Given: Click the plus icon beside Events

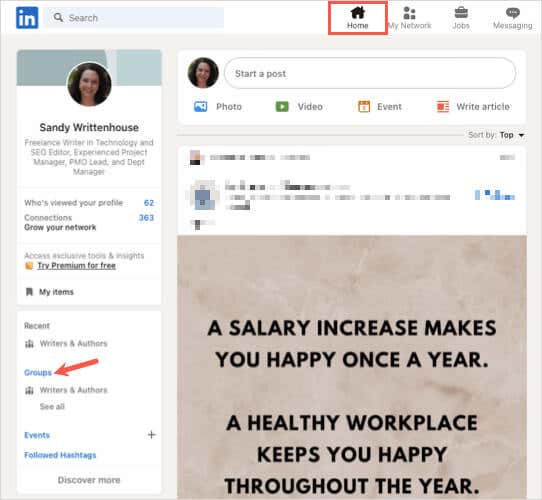Looking at the screenshot, I should click(151, 435).
